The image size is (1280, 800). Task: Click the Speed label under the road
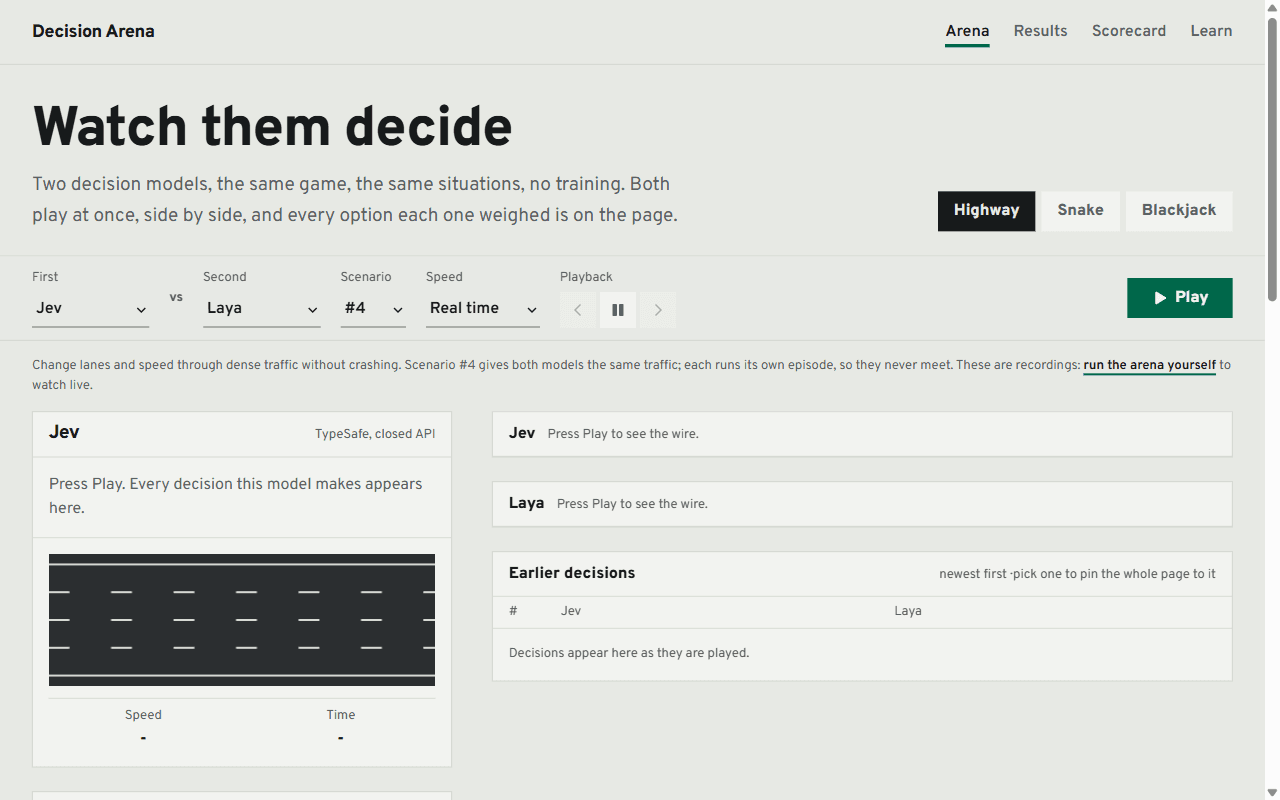[143, 715]
